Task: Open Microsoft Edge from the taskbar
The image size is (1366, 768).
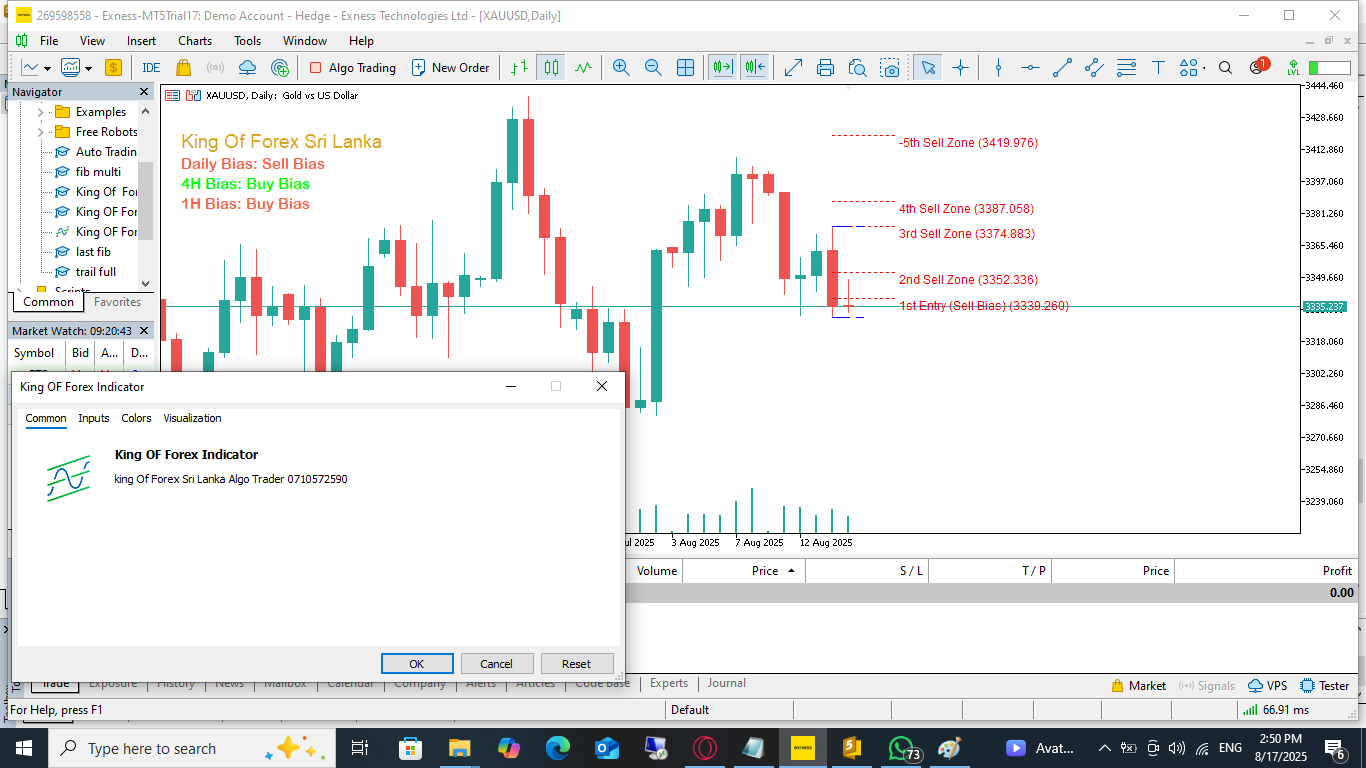Action: (x=557, y=748)
